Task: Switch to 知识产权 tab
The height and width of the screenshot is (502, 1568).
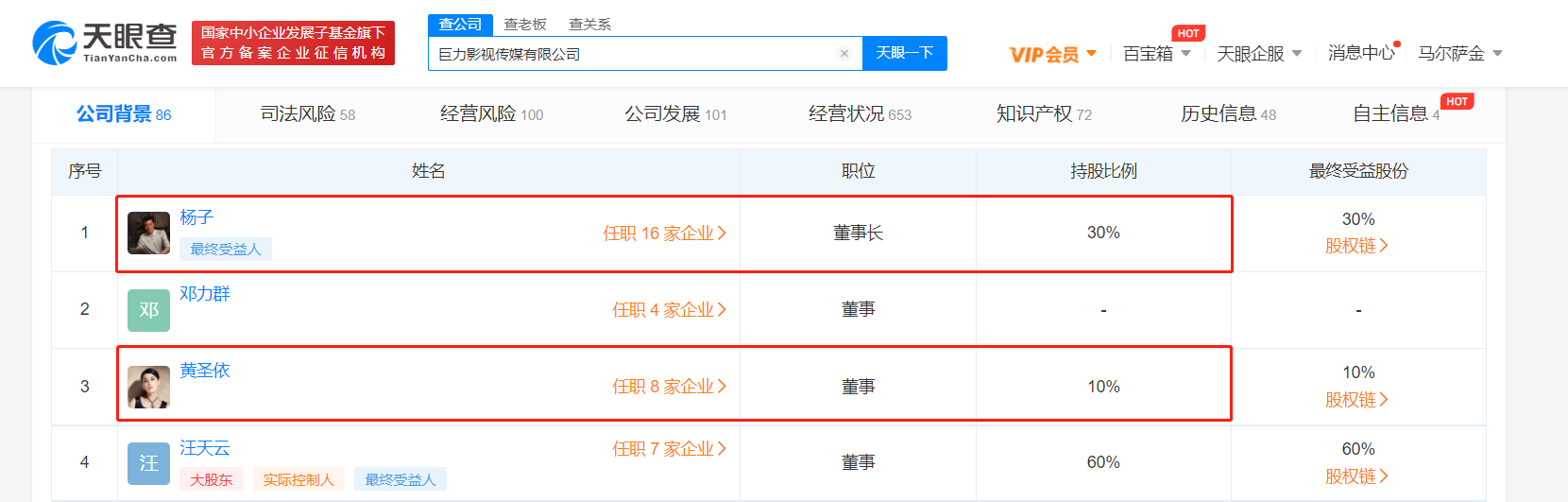Action: point(1044,114)
